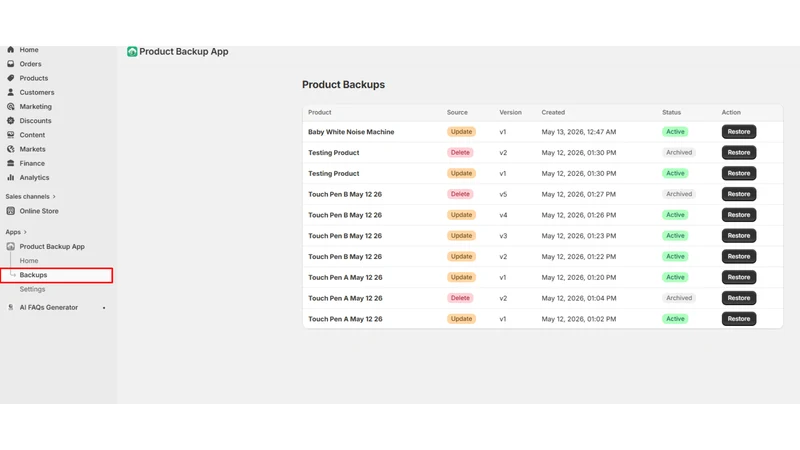Restore Touch Pen B v5 backup

pyautogui.click(x=739, y=194)
